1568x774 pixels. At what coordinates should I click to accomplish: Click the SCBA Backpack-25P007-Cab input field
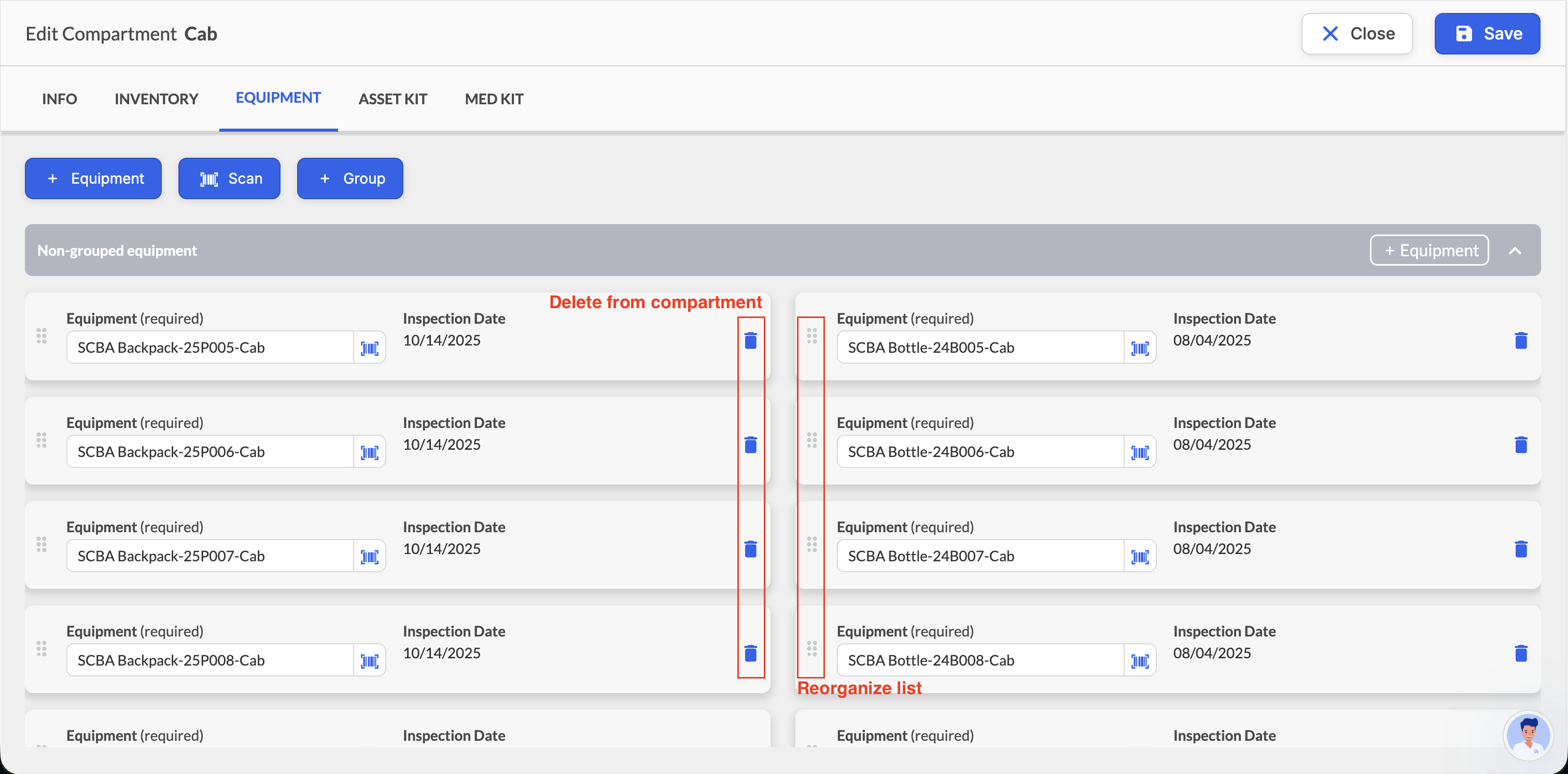point(210,556)
